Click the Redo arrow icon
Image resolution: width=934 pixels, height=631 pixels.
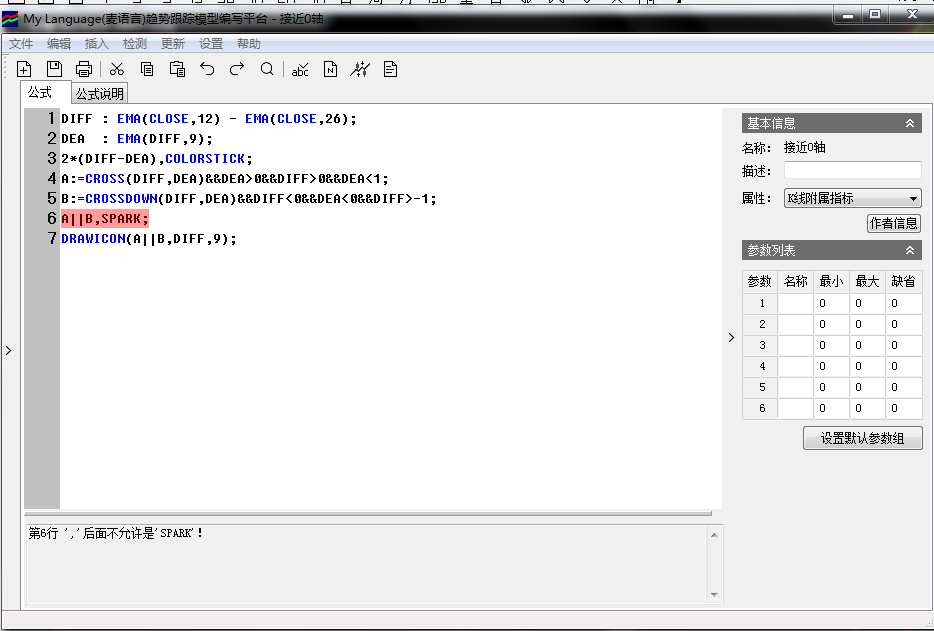pos(237,69)
